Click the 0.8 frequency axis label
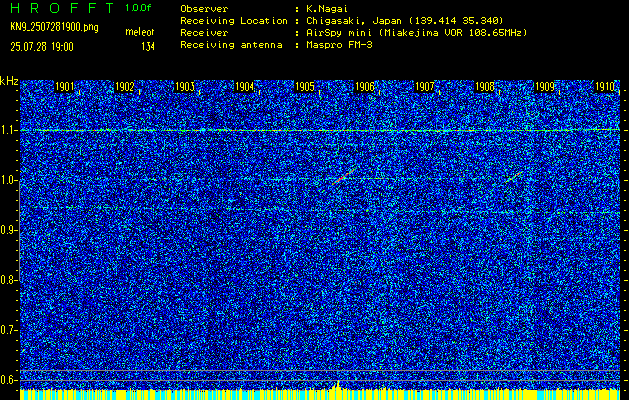The height and width of the screenshot is (400, 629). 8,280
